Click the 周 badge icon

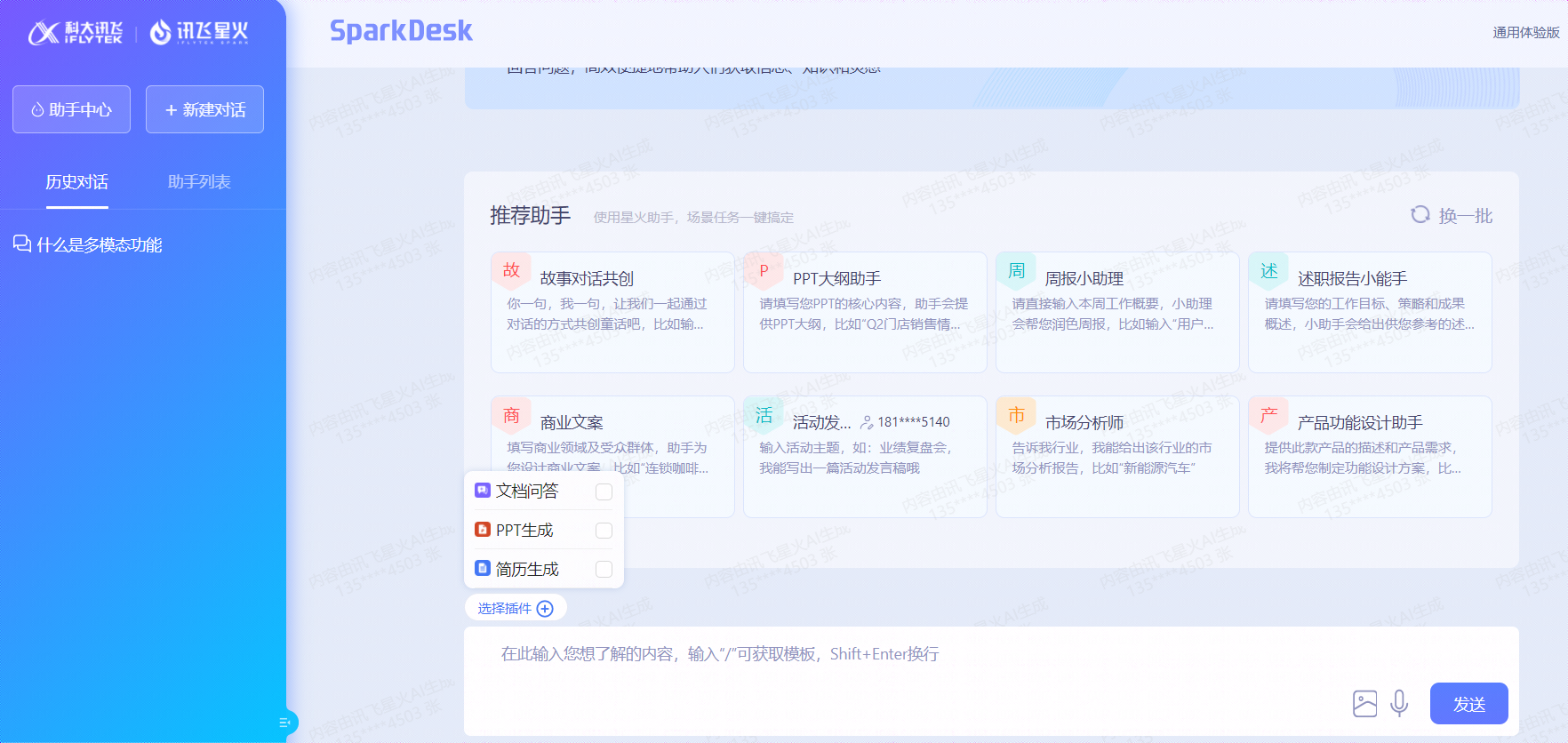pyautogui.click(x=1016, y=270)
